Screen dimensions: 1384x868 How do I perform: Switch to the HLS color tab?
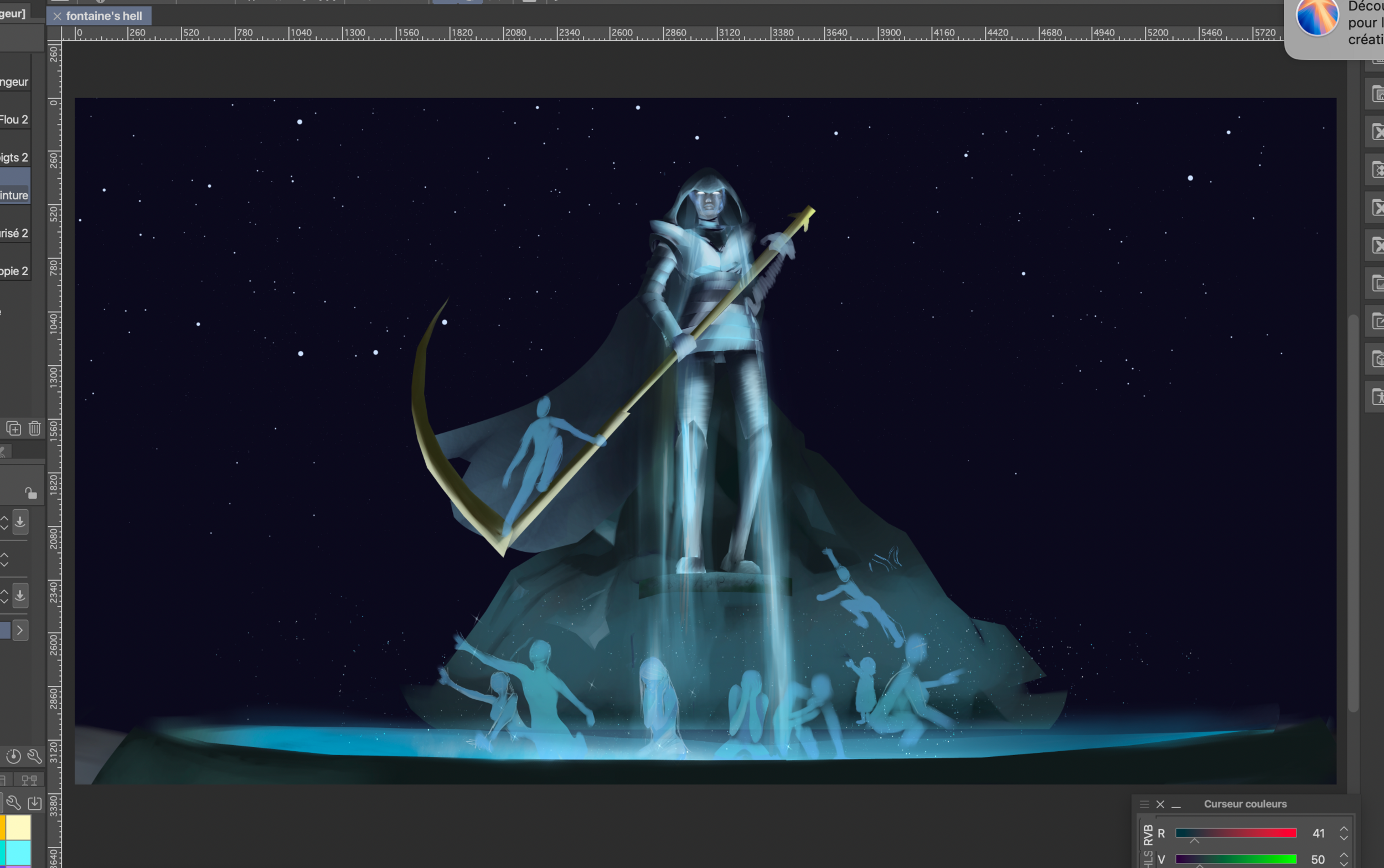pyautogui.click(x=1148, y=859)
